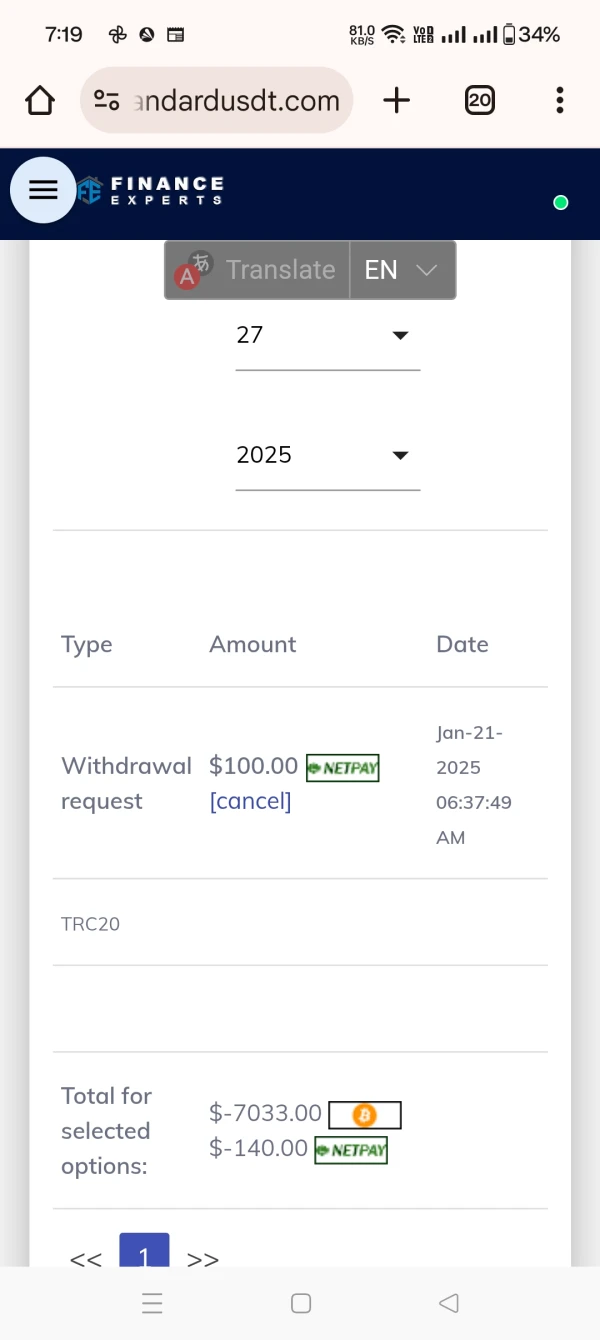Open the year dropdown showing 2025
Screen dimensions: 600x1340
pos(327,455)
